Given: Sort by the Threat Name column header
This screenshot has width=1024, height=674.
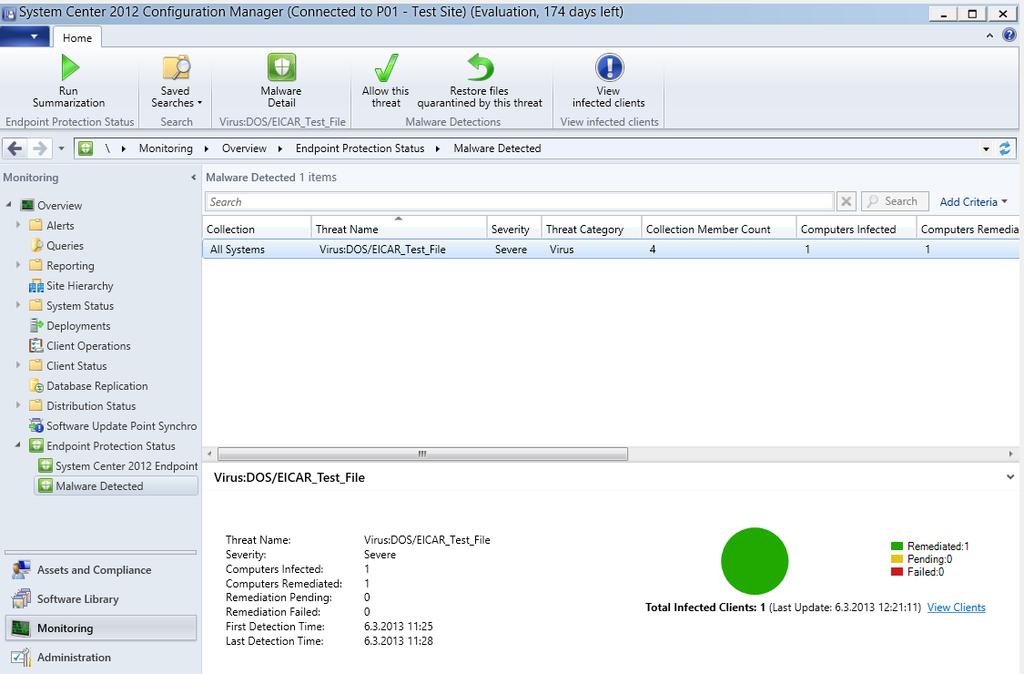Looking at the screenshot, I should coord(399,229).
